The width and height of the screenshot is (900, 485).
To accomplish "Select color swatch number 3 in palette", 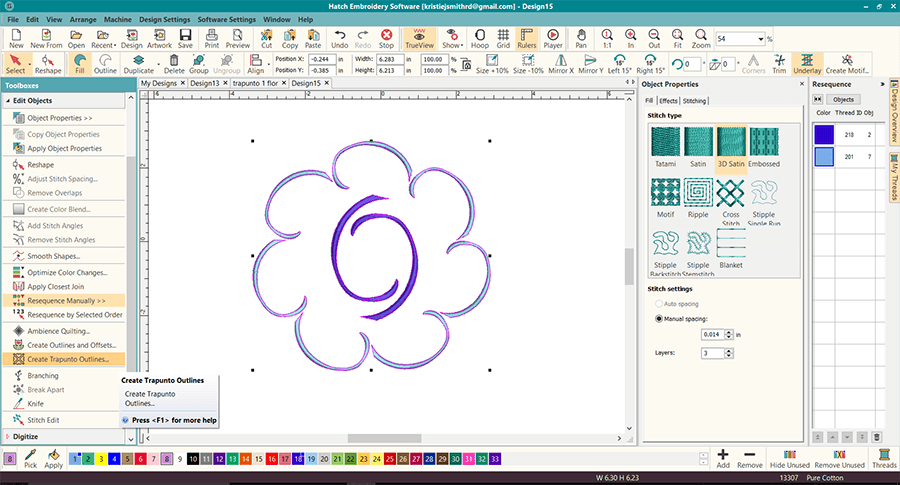I will click(102, 457).
